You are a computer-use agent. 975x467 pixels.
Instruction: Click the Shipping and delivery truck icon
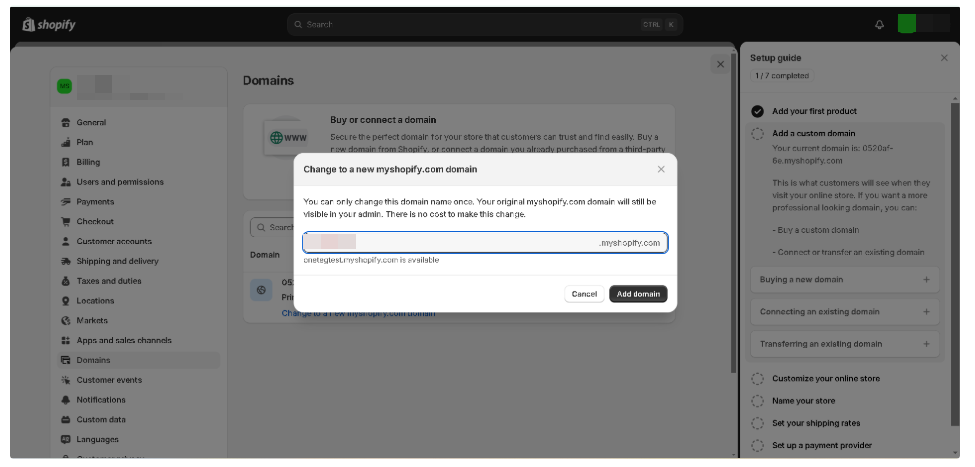coord(65,261)
